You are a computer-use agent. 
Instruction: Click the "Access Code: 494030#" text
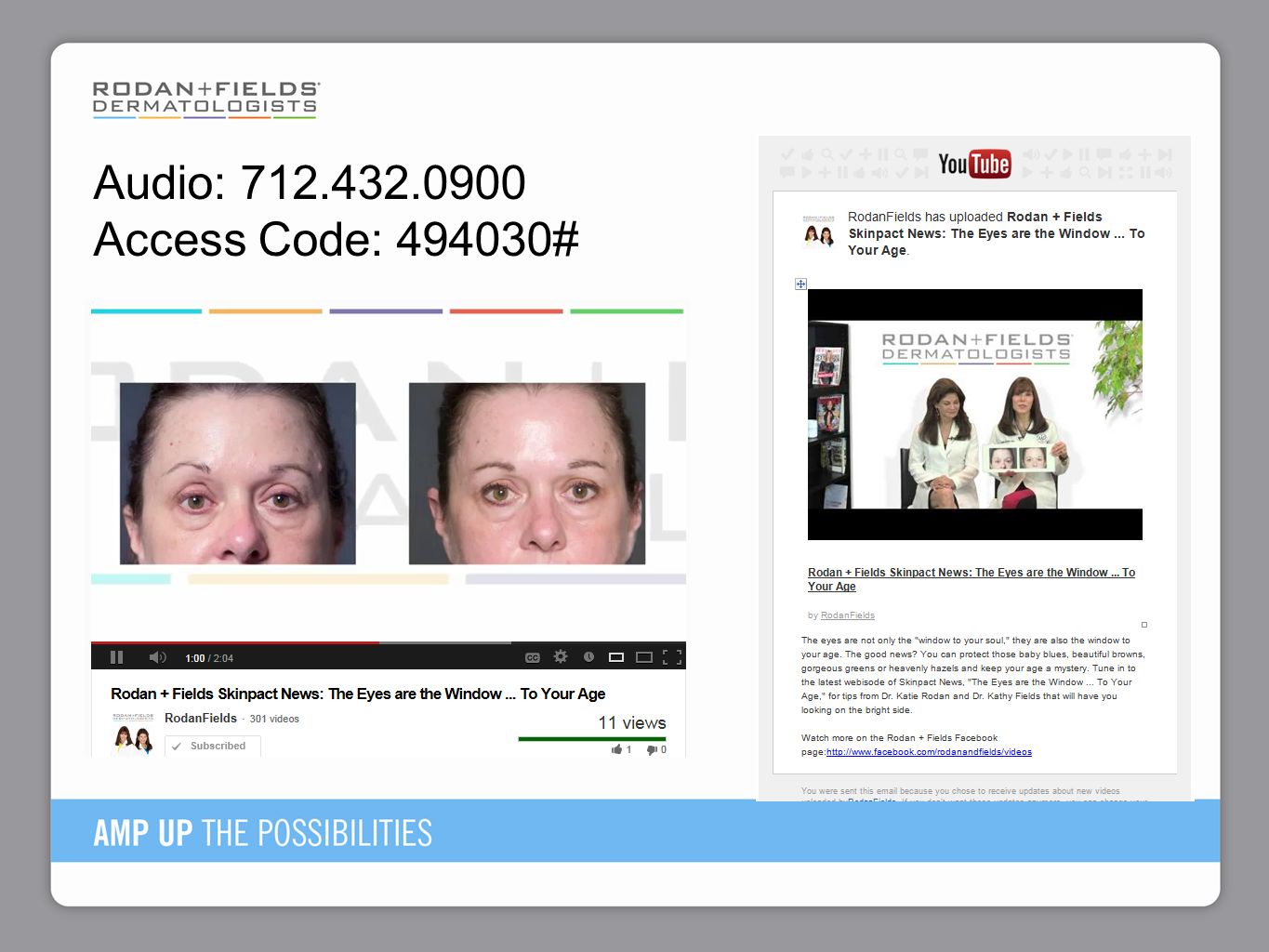336,239
